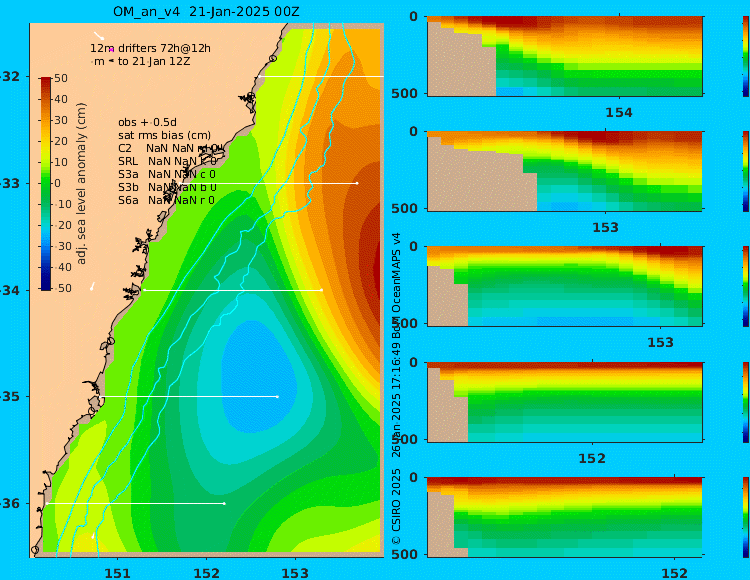Click the 0 tick label on anomaly colorbar
Screen dimensions: 750x580
pos(57,183)
